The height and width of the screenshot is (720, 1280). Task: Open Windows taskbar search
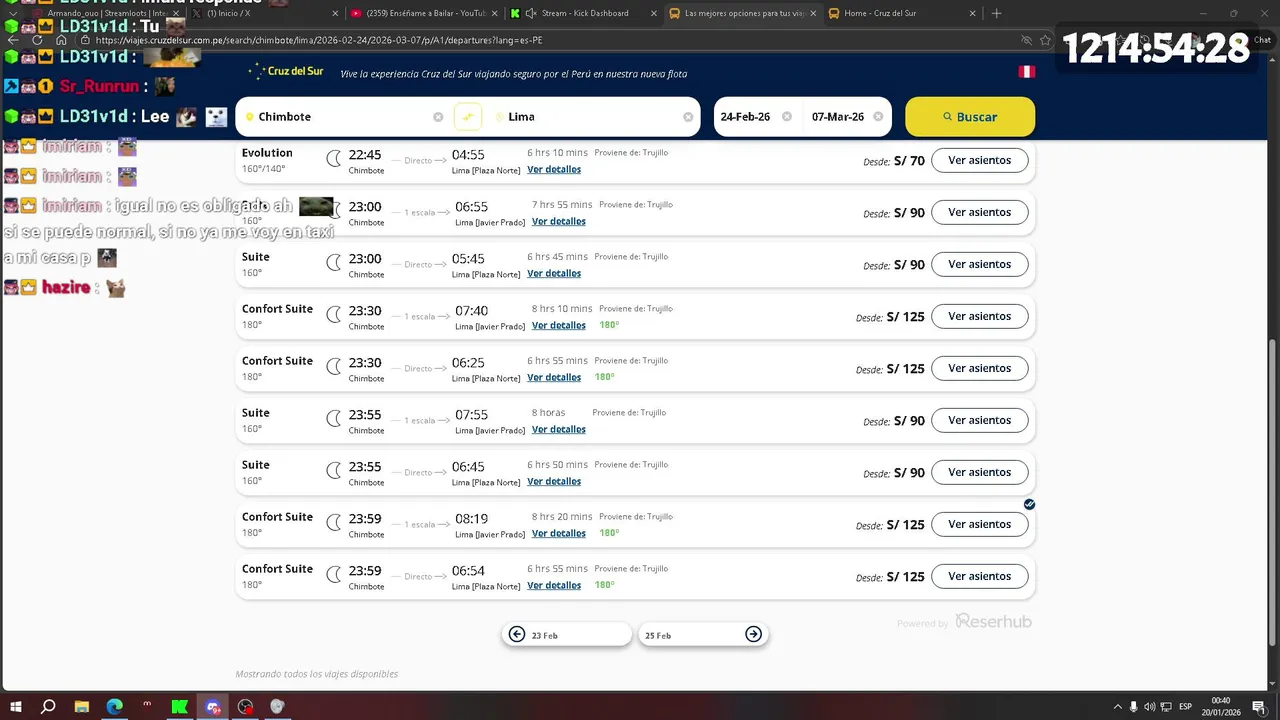(x=48, y=706)
